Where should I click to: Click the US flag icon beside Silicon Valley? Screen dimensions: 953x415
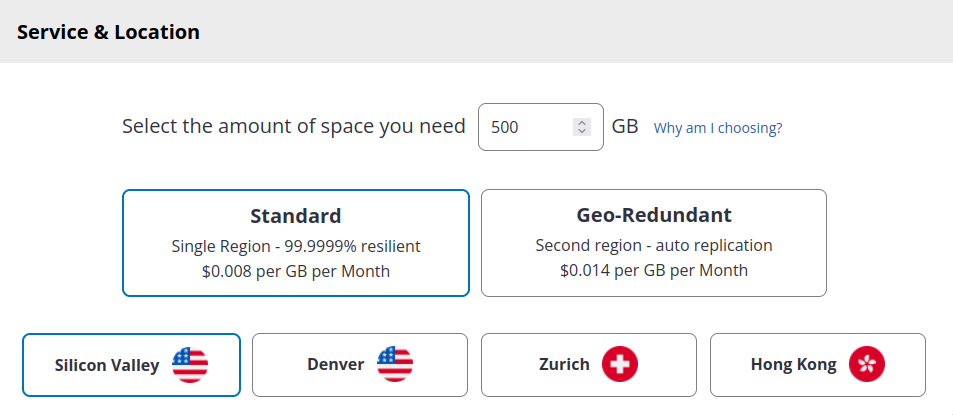(190, 365)
